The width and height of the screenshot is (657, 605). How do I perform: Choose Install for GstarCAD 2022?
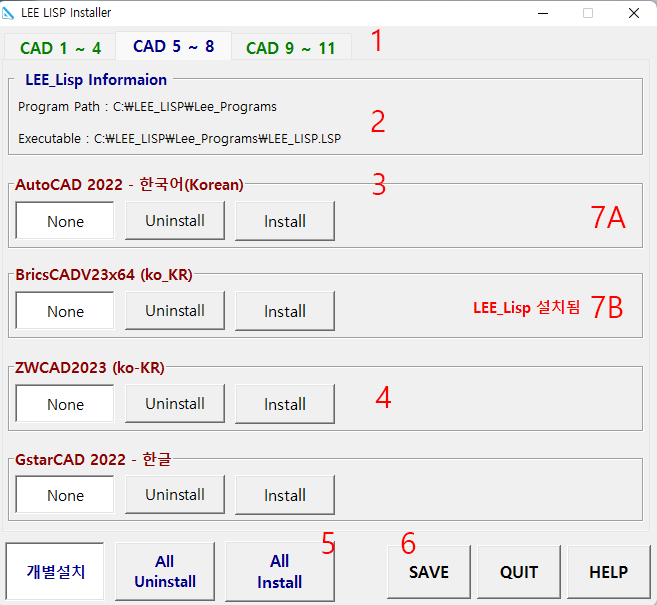click(285, 495)
